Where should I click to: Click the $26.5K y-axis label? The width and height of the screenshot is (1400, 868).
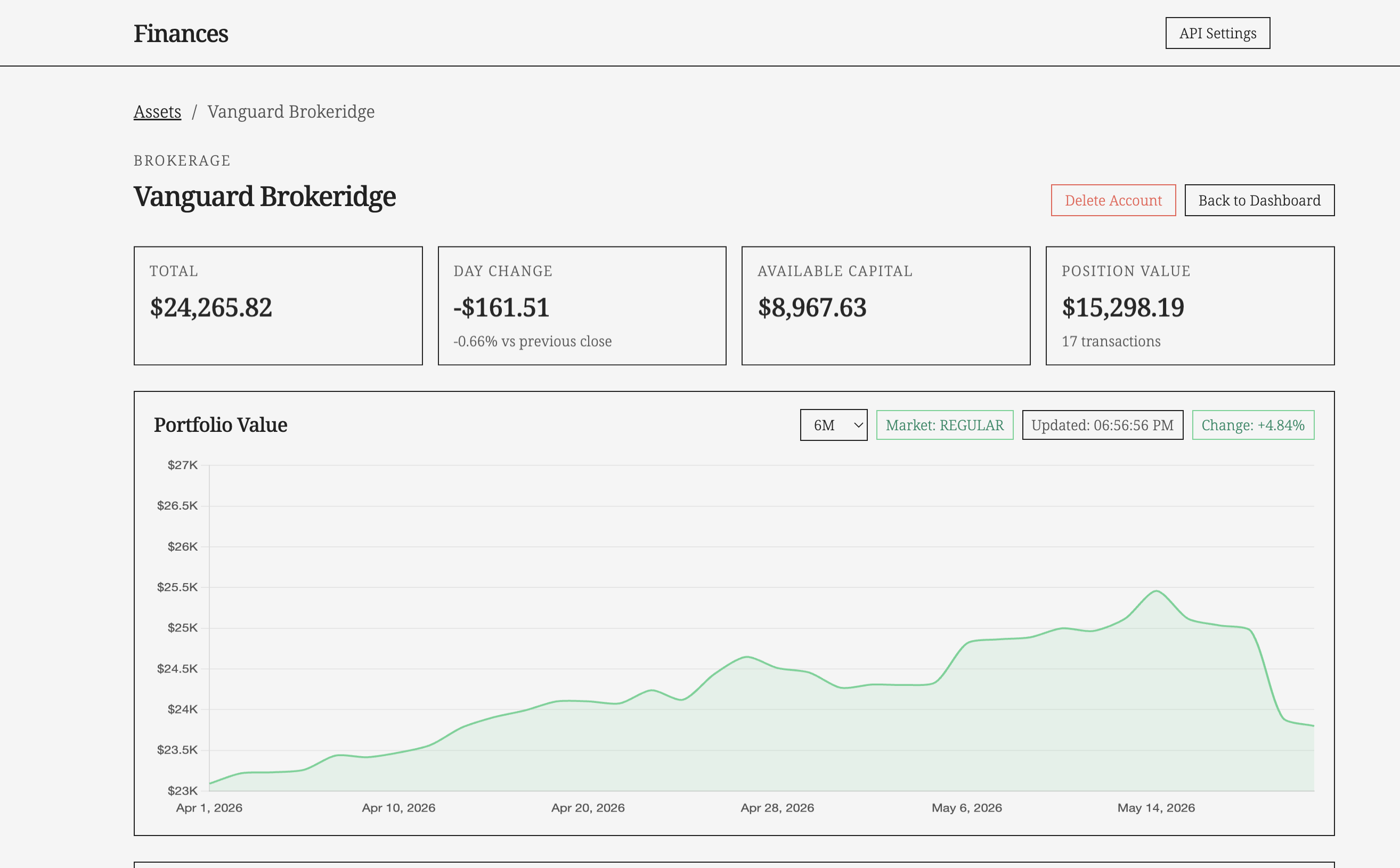click(x=177, y=506)
